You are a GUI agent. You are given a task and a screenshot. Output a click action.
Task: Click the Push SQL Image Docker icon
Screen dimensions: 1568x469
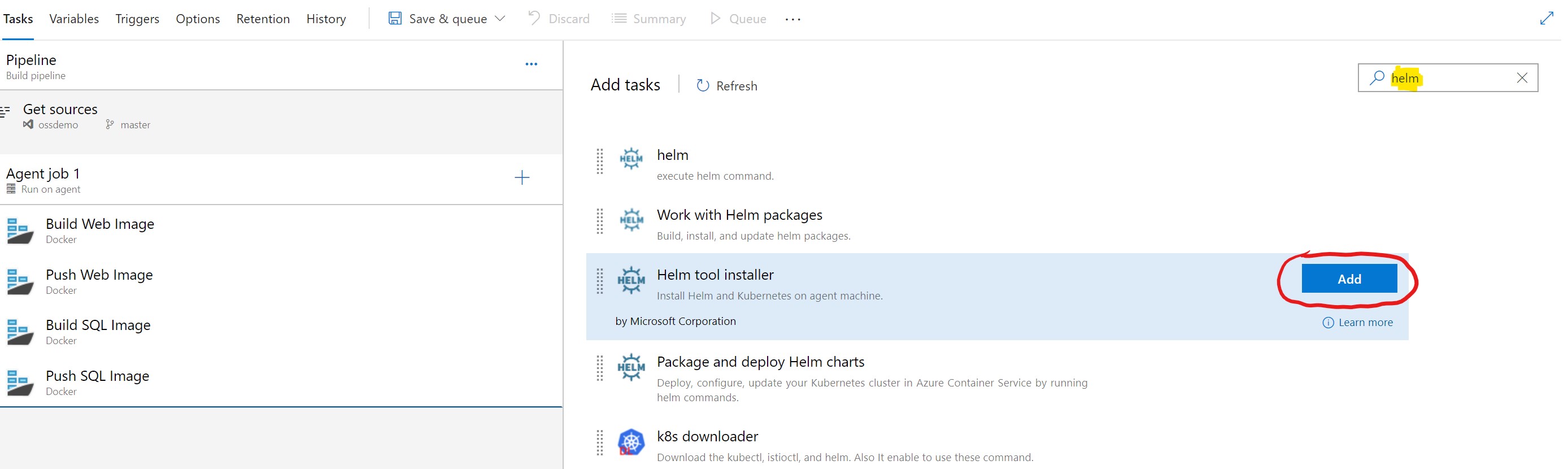[x=20, y=383]
